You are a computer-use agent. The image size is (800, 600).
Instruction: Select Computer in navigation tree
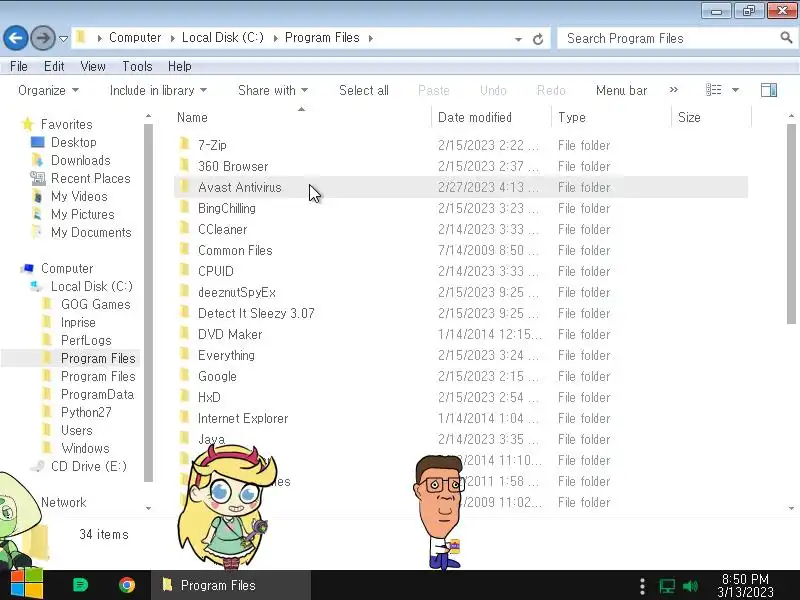point(67,268)
